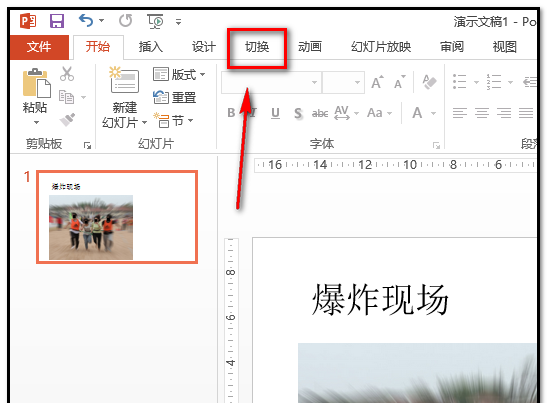Open the 幻灯片放映 (Slide Show) tab
Image resolution: width=547 pixels, height=403 pixels.
[381, 46]
